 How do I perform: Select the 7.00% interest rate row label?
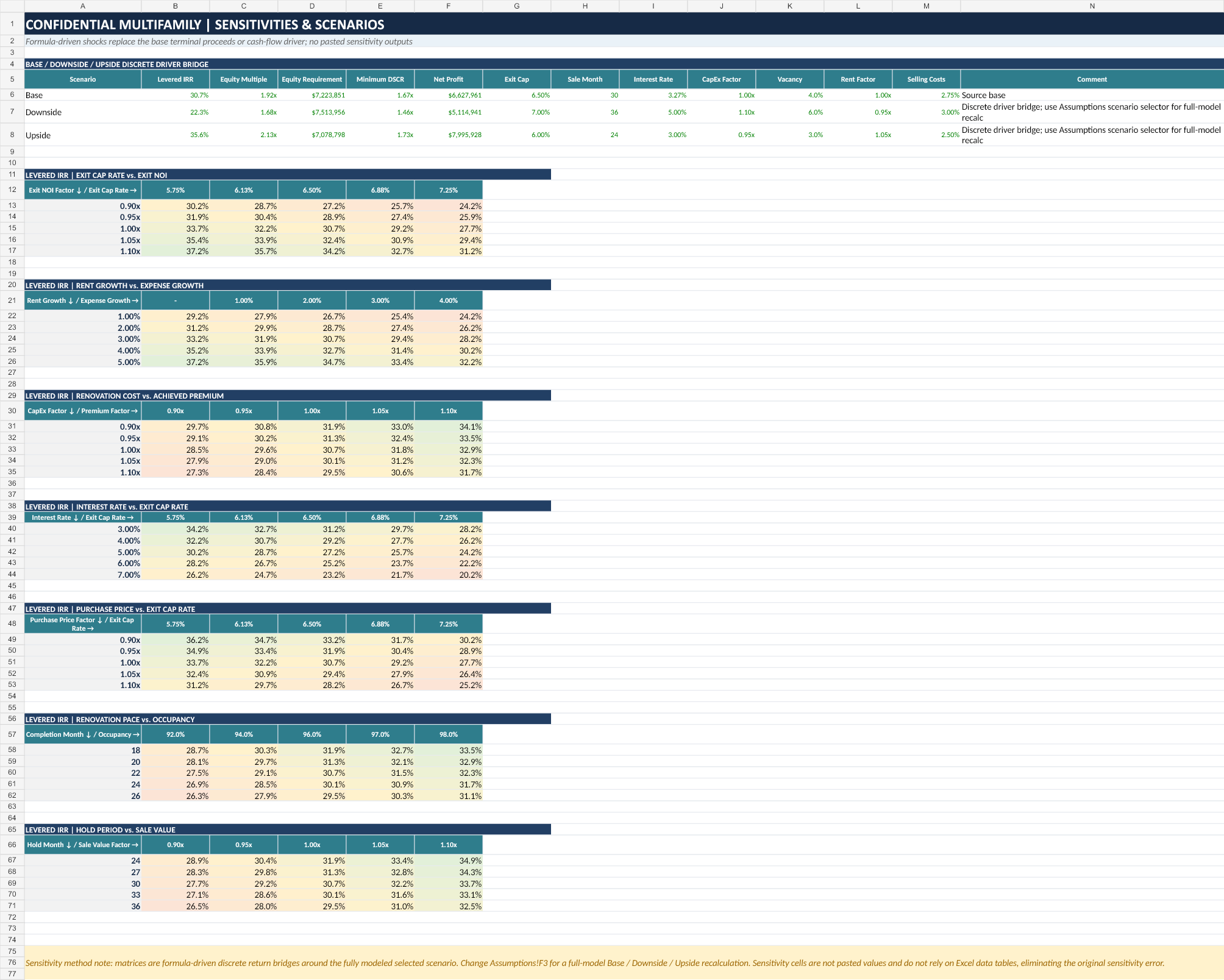83,575
